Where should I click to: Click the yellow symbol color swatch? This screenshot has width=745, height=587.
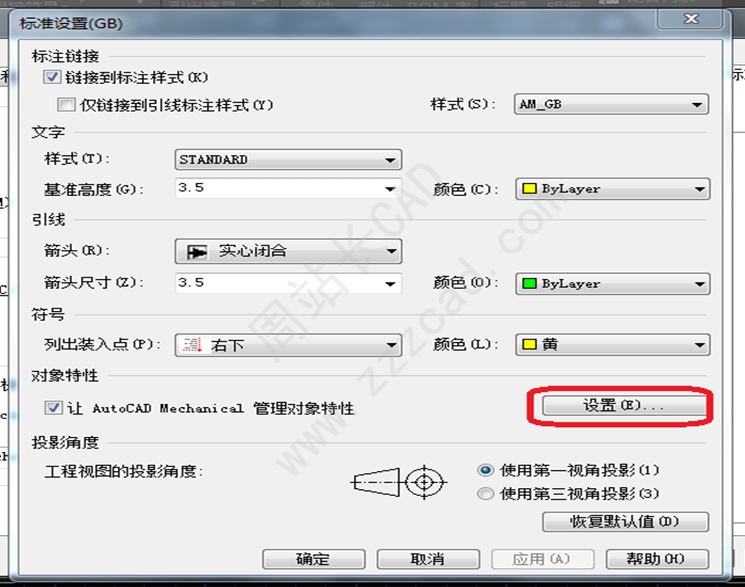[x=529, y=344]
